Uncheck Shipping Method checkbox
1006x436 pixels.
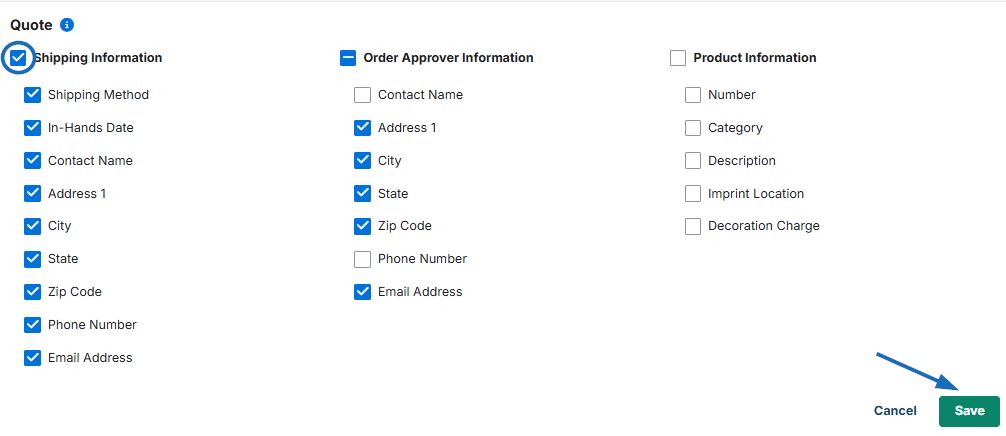[x=33, y=95]
